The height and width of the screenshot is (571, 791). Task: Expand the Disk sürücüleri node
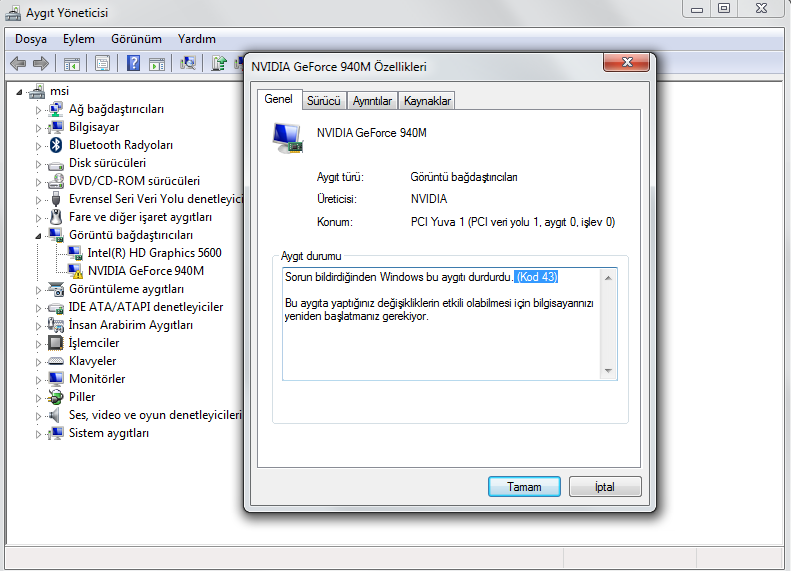[38, 164]
